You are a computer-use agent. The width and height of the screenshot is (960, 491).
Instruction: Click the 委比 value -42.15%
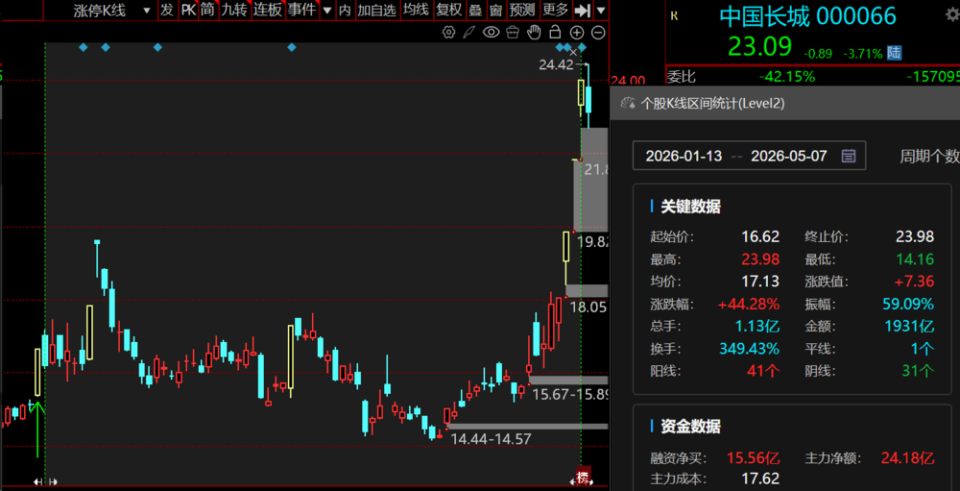[787, 77]
